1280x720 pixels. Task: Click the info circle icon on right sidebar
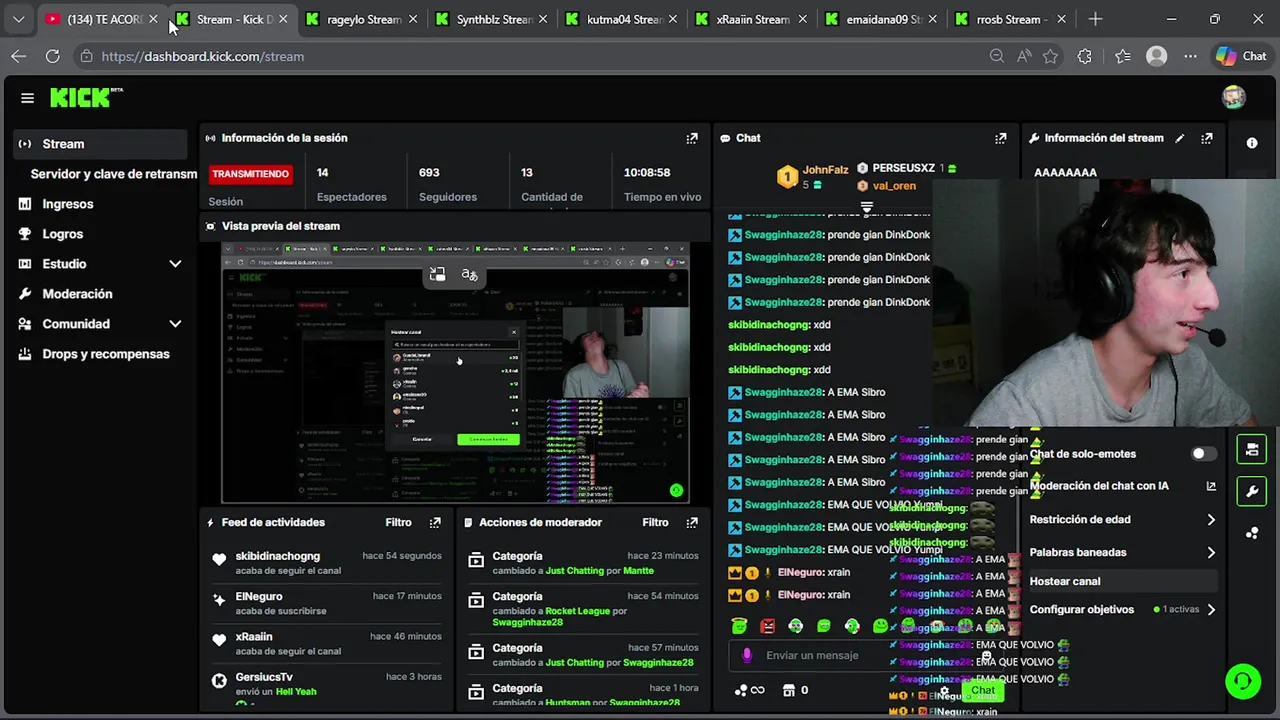click(1252, 143)
